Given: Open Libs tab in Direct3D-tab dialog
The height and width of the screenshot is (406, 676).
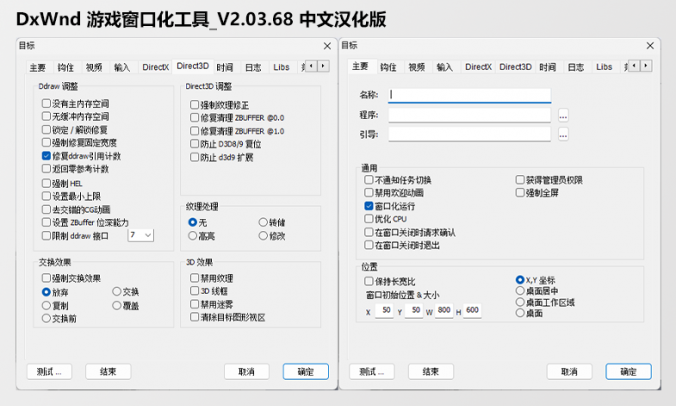Looking at the screenshot, I should coord(281,67).
